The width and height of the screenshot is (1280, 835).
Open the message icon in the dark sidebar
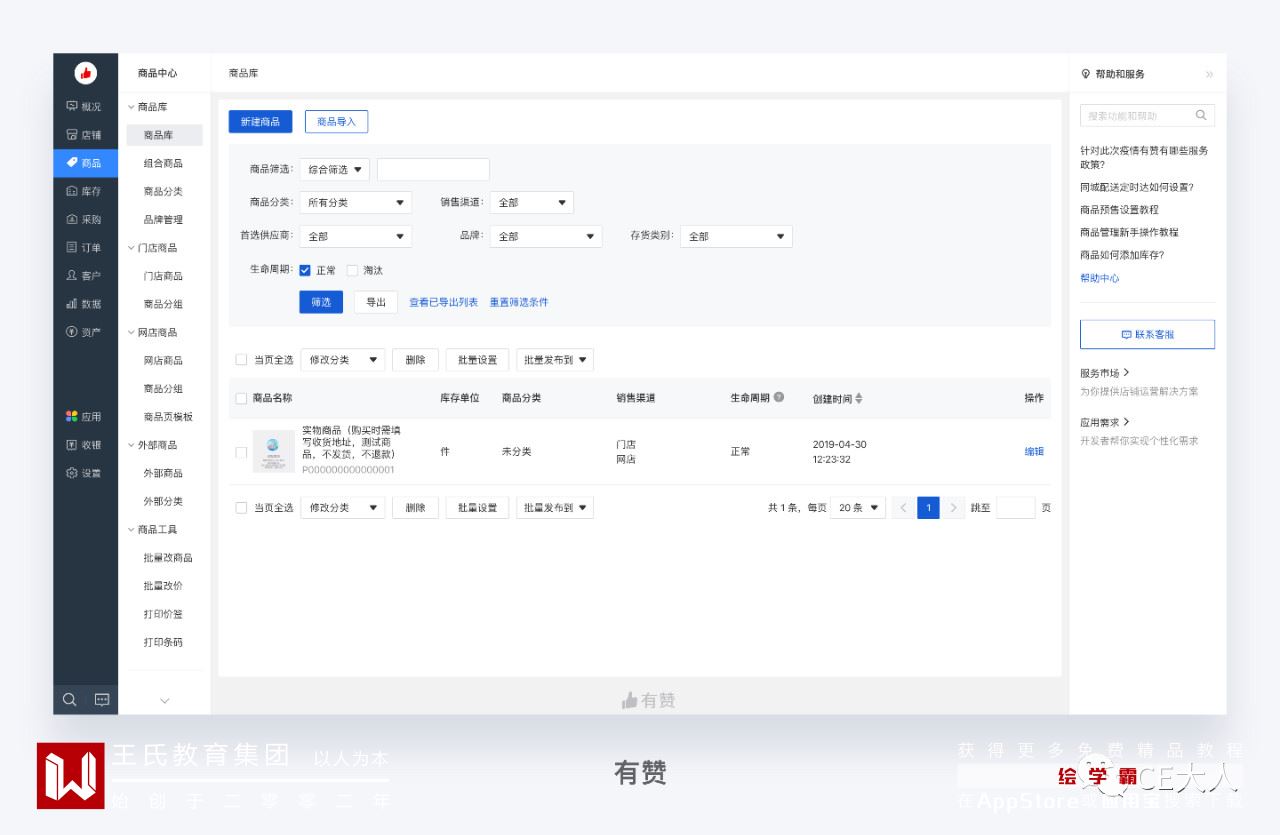tap(101, 700)
